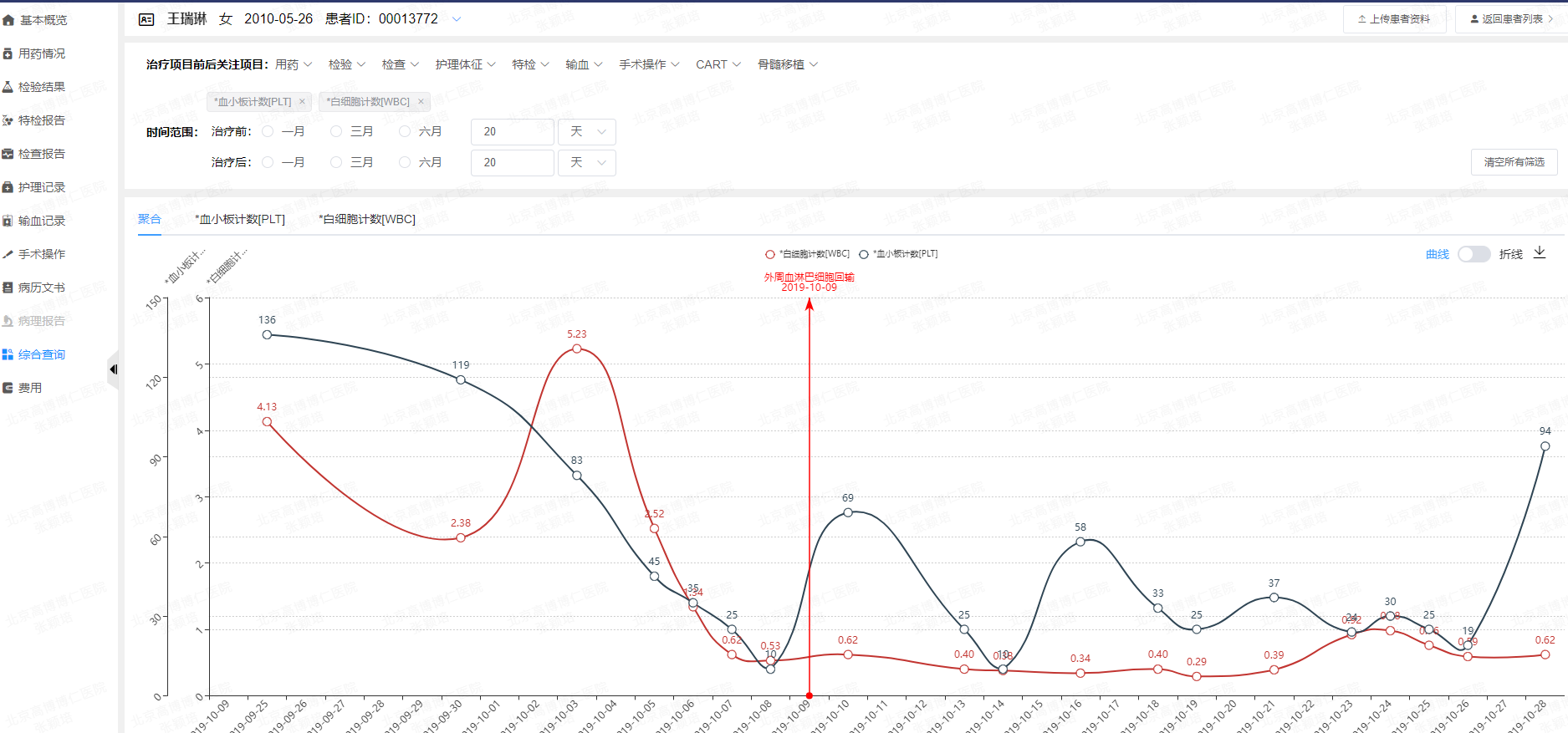Image resolution: width=1568 pixels, height=733 pixels.
Task: Open the 输血记录 sidebar icon
Action: tap(8, 221)
